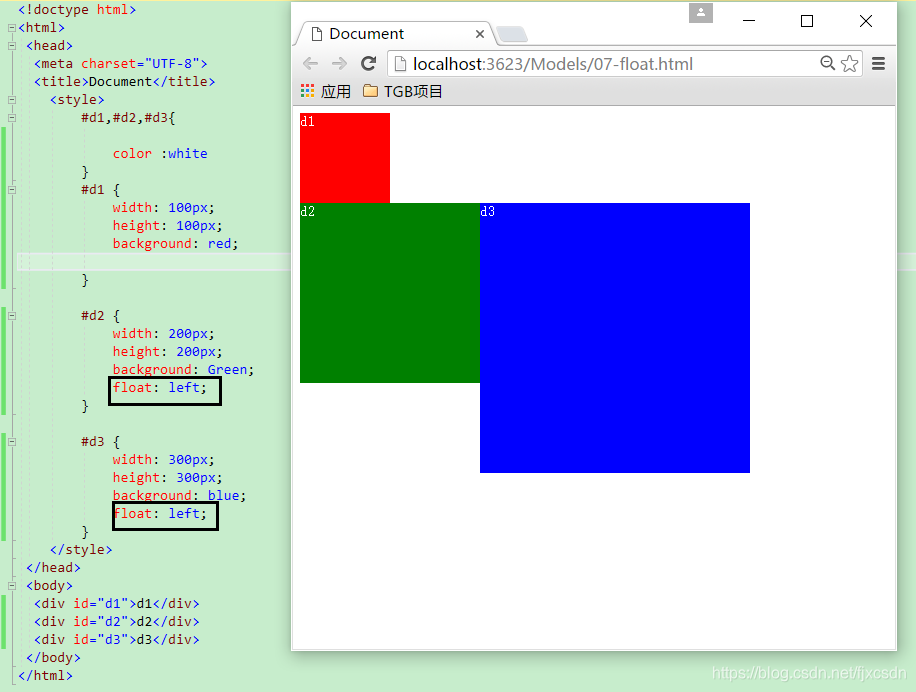Click the "<!doctype html>" code line

point(77,9)
